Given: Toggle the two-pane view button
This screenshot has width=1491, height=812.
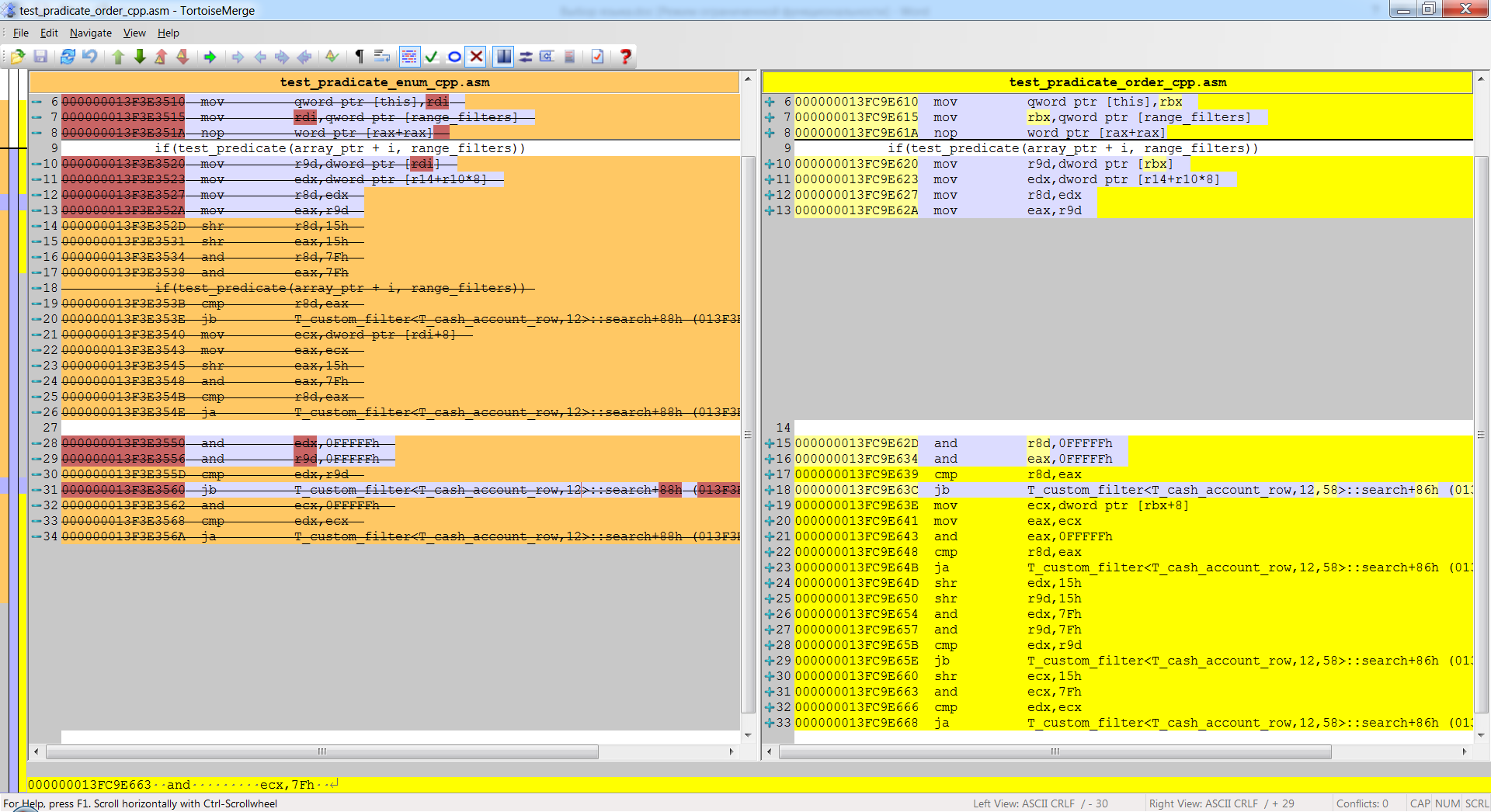Looking at the screenshot, I should [504, 56].
